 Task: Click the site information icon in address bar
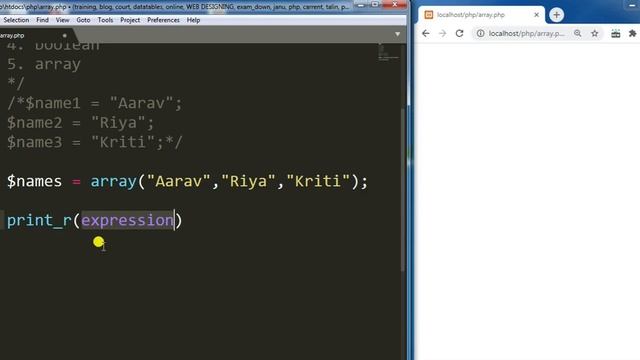click(481, 33)
